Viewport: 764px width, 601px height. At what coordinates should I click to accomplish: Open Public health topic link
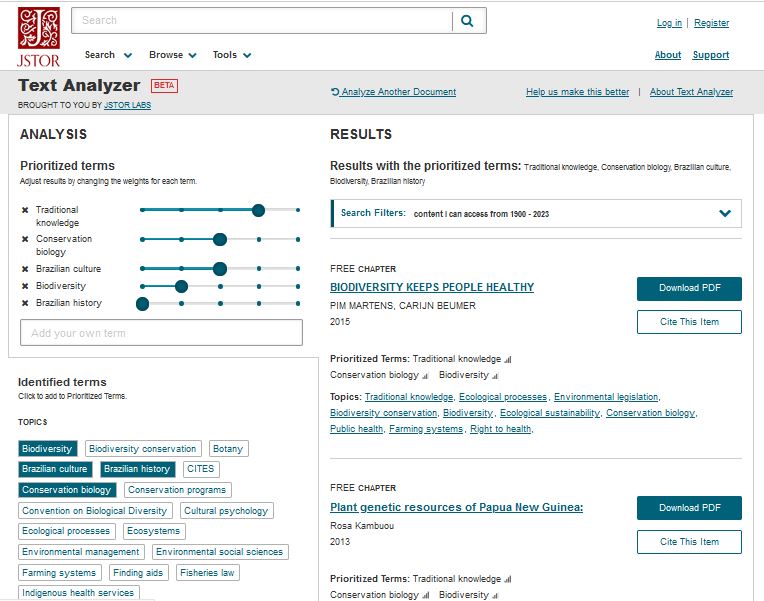(x=357, y=429)
